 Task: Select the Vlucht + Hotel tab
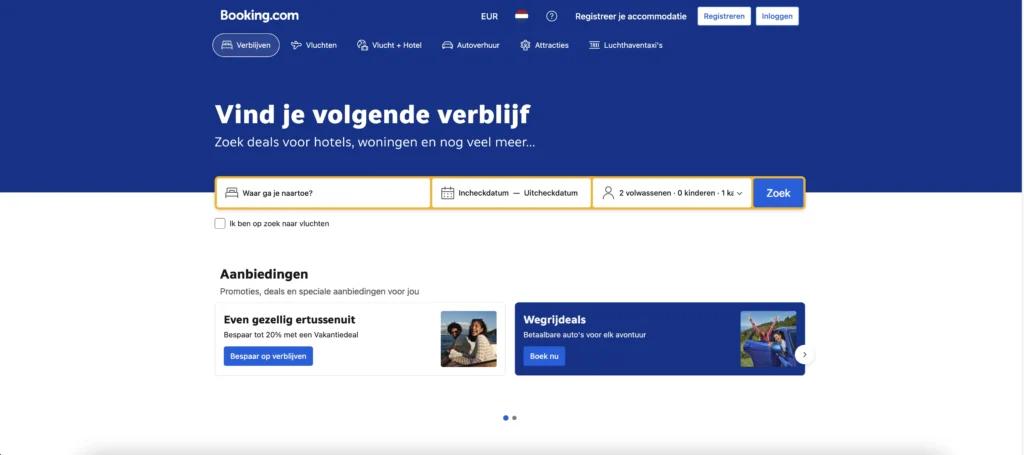(x=389, y=45)
